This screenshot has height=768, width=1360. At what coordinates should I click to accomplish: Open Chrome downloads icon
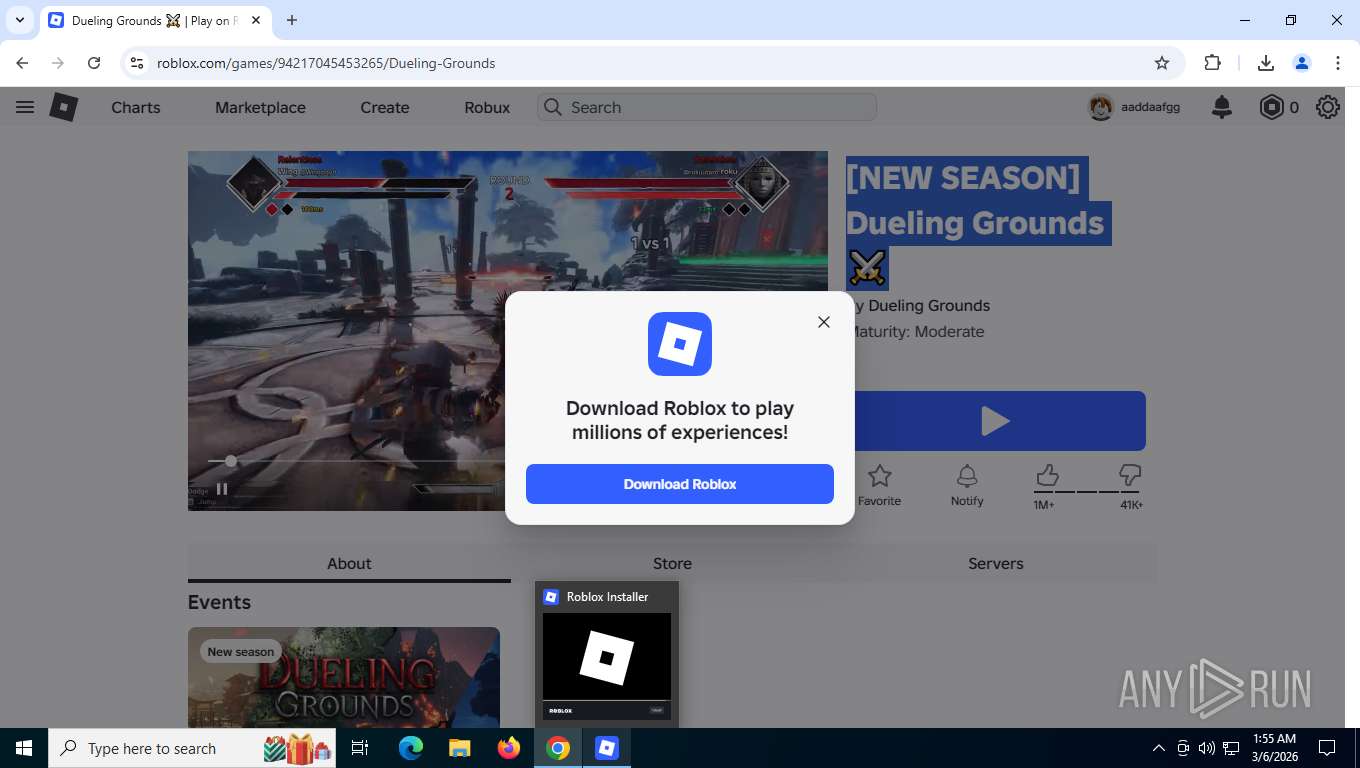(1266, 63)
